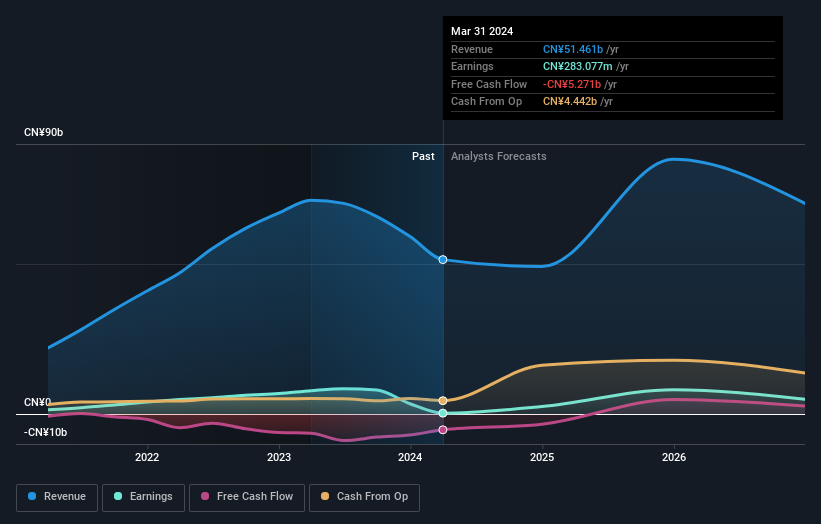821x524 pixels.
Task: Toggle the Free Cash Flow legend series
Action: tap(247, 497)
